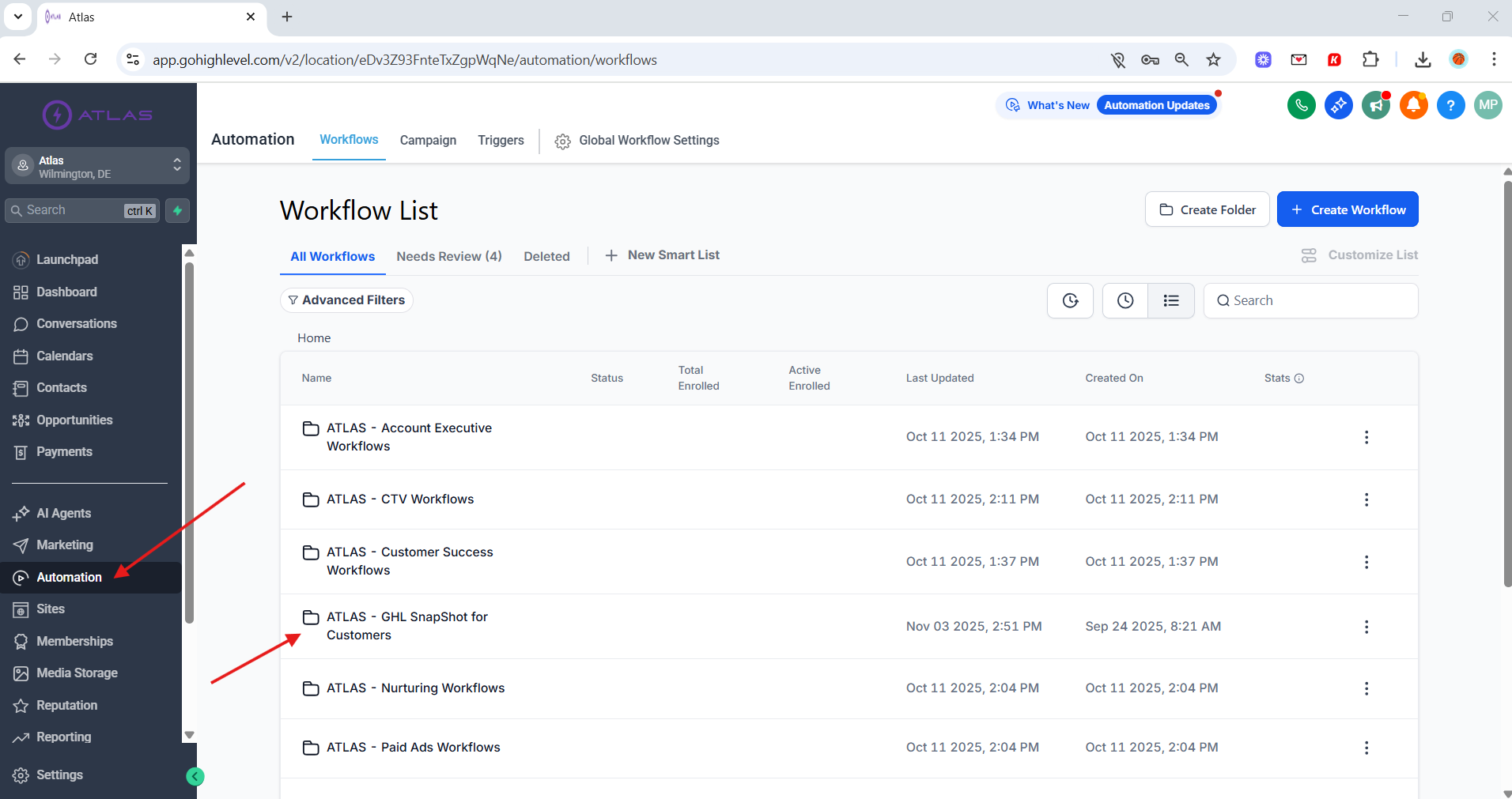The height and width of the screenshot is (799, 1512).
Task: Open the help question mark icon
Action: pos(1450,105)
